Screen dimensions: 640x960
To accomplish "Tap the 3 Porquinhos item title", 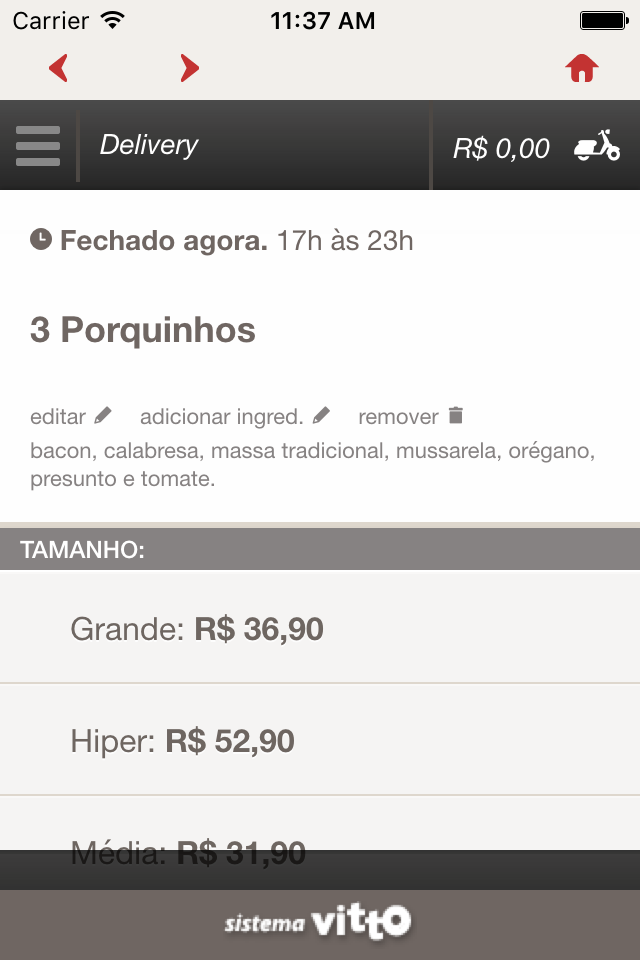I will [x=143, y=330].
